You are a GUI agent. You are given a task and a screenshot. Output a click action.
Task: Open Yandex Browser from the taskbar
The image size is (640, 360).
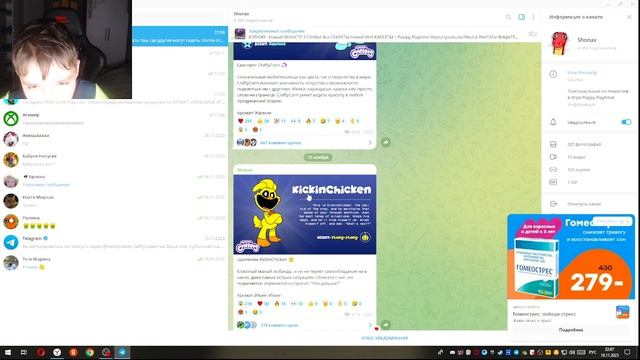[57, 352]
